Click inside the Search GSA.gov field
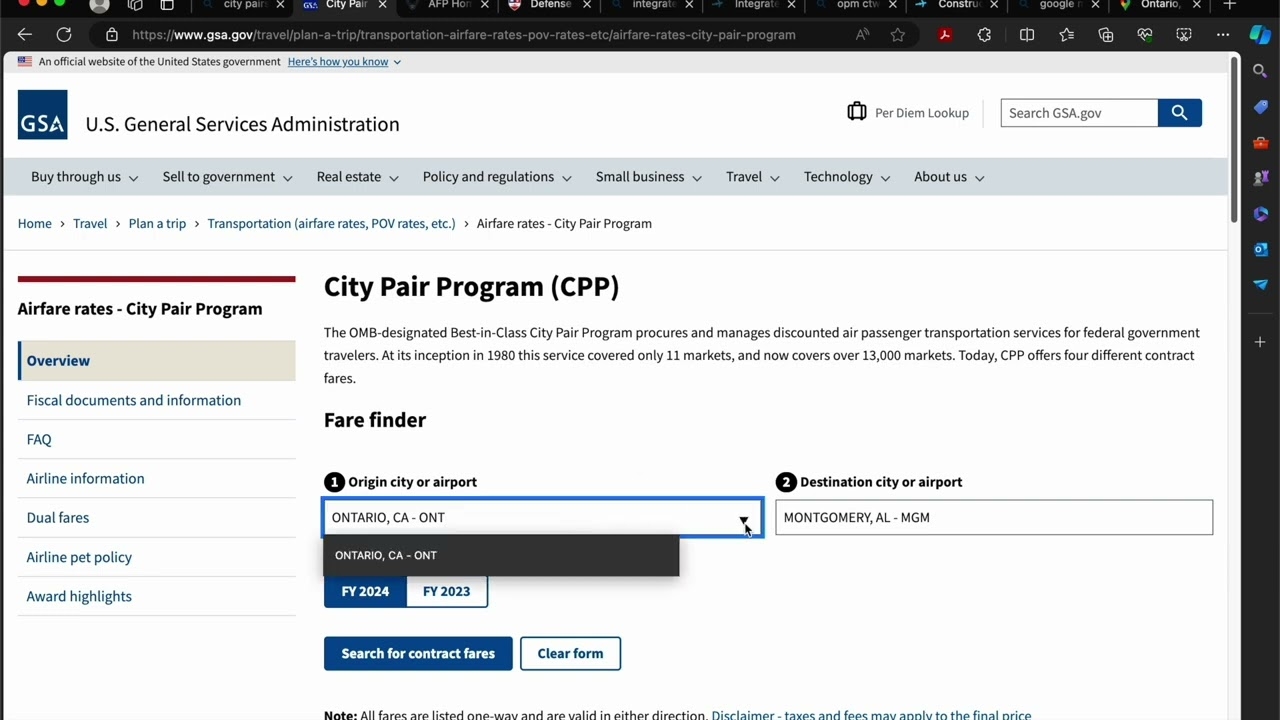Viewport: 1280px width, 720px height. [x=1079, y=112]
